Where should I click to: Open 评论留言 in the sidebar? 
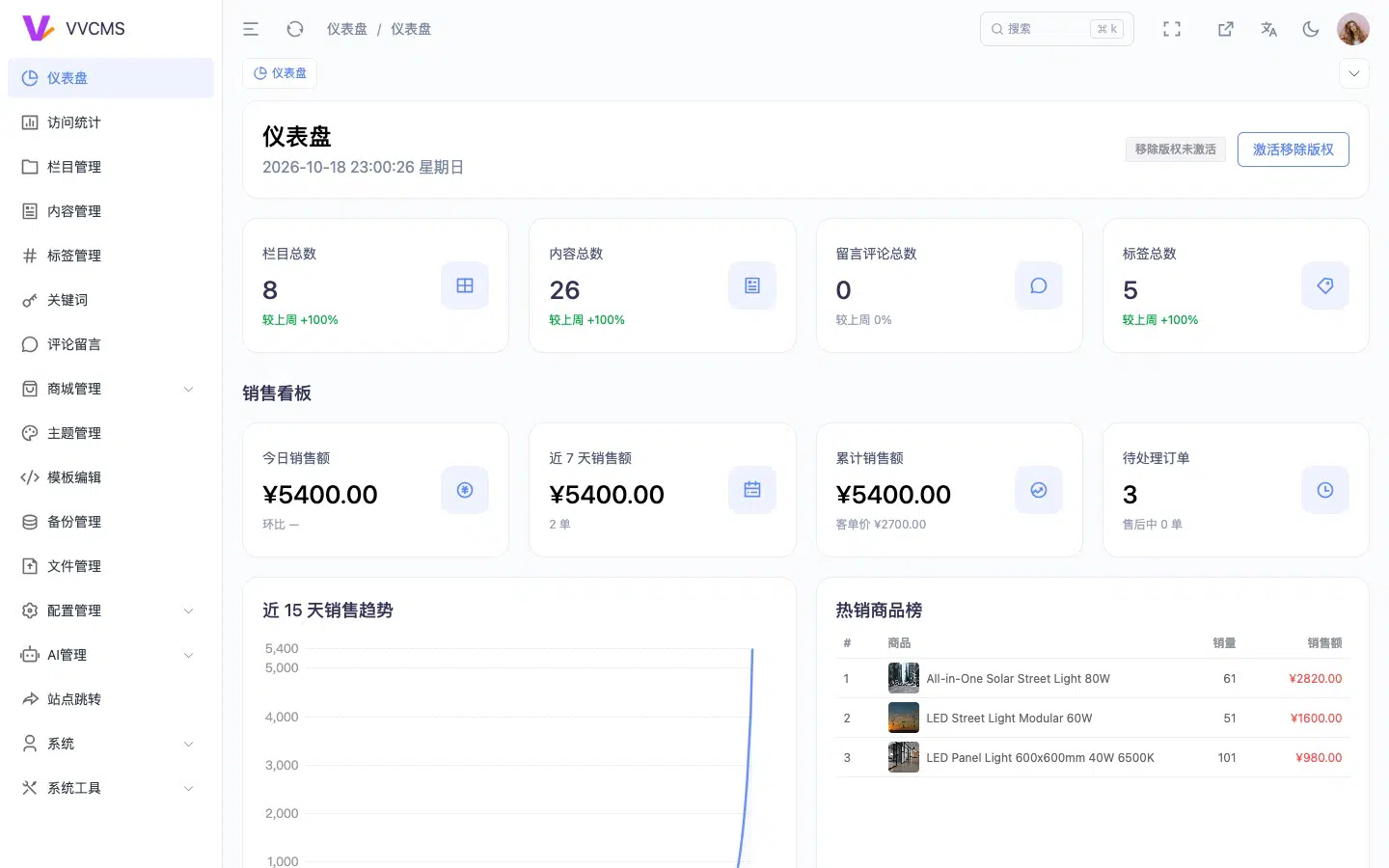click(111, 344)
